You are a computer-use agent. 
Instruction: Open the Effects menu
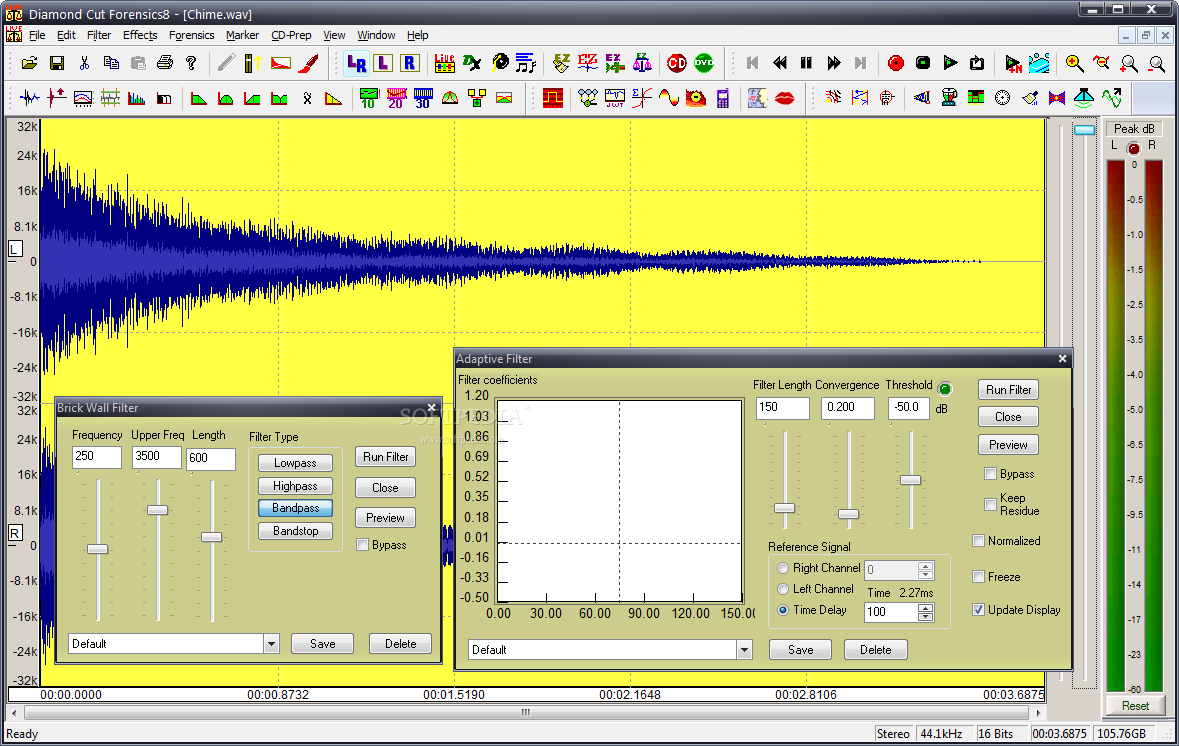(140, 35)
